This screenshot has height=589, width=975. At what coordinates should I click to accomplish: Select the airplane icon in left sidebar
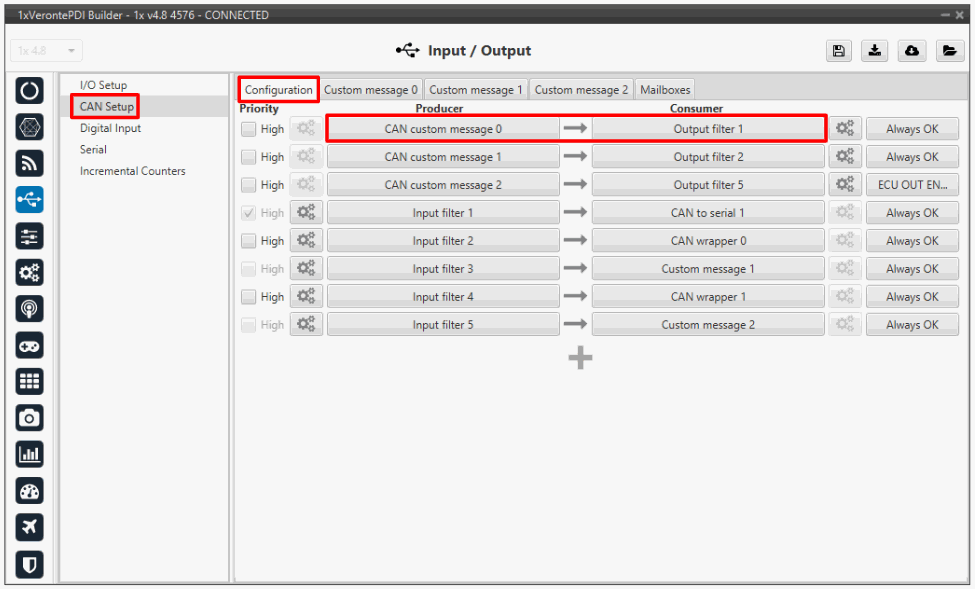(x=30, y=527)
